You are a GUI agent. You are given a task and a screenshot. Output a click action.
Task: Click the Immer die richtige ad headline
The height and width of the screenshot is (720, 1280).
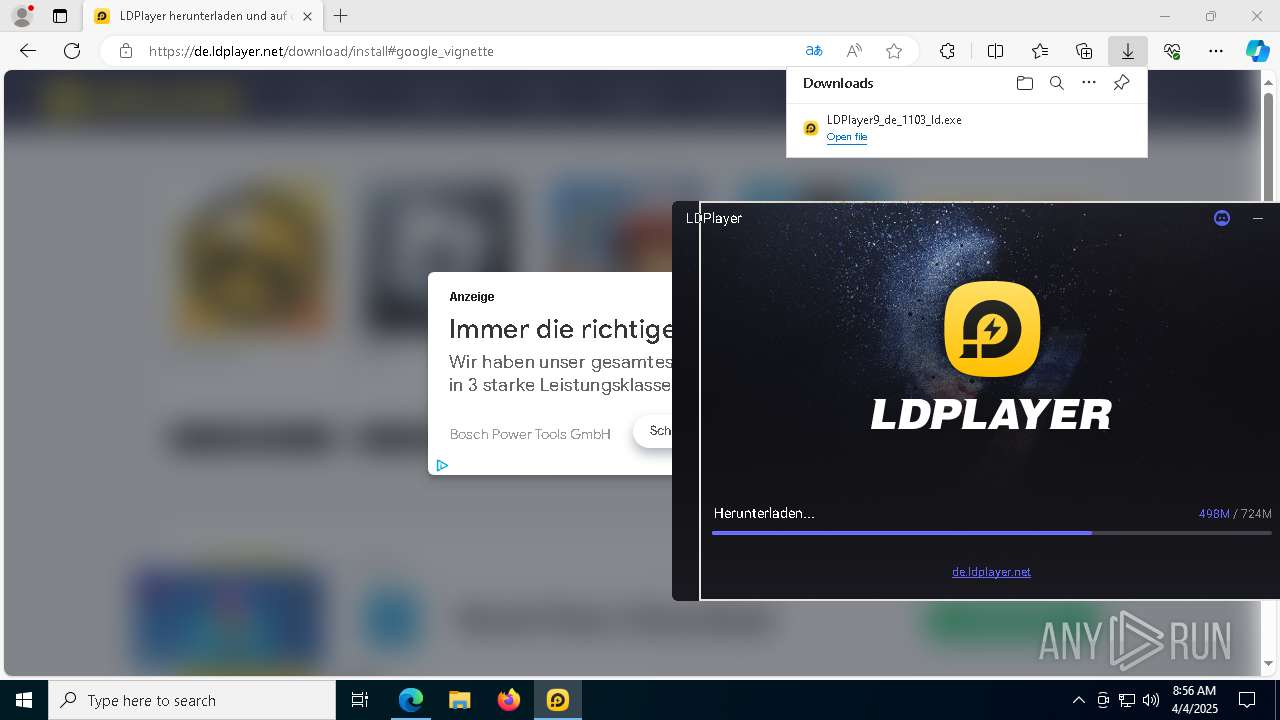click(x=560, y=329)
